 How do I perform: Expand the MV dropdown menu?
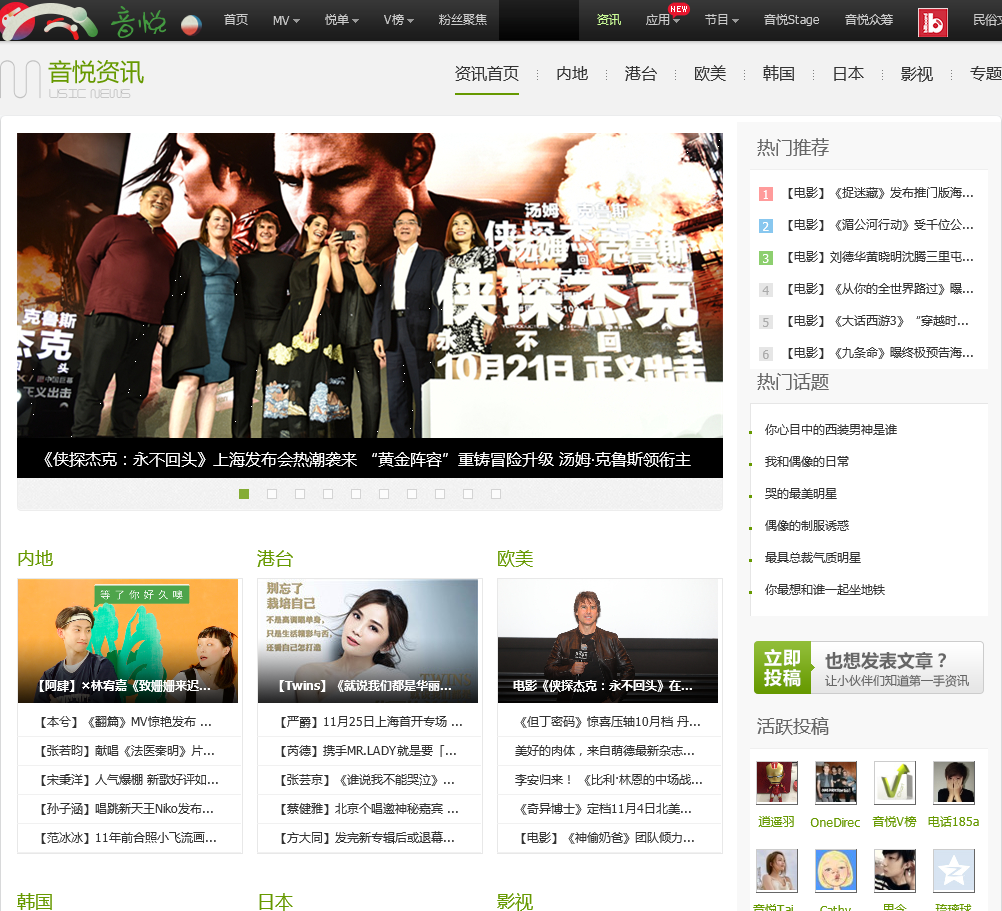(286, 20)
